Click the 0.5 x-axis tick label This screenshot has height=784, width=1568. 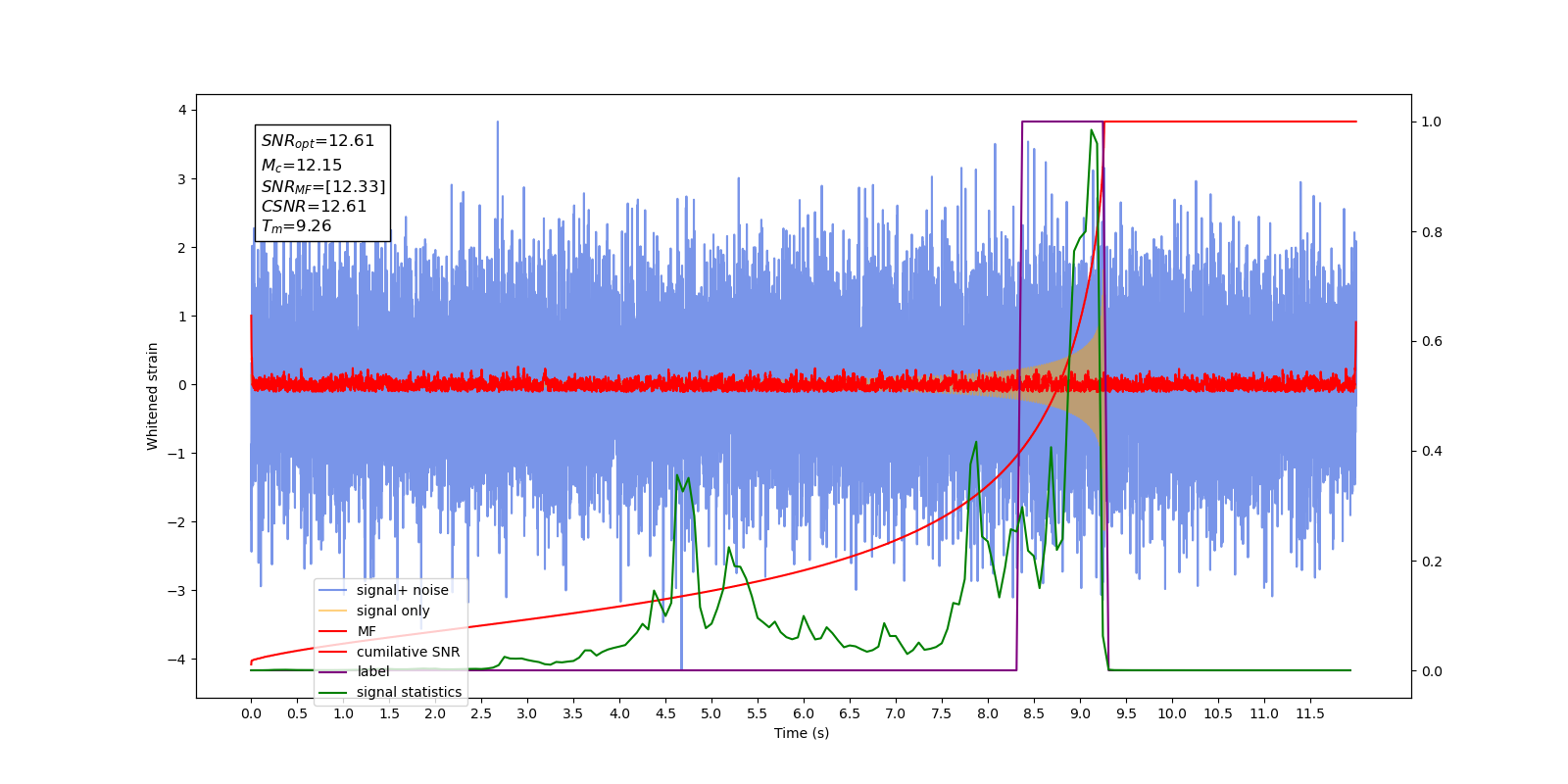coord(297,713)
